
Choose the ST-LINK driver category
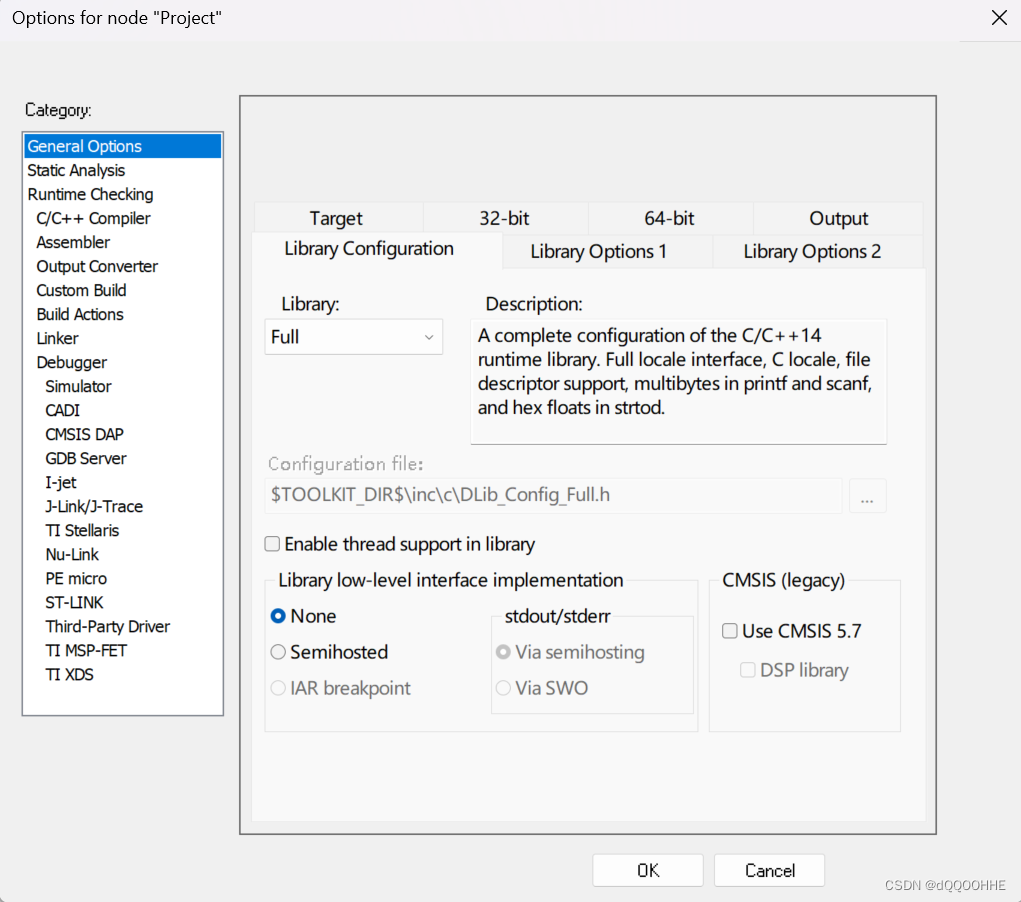pyautogui.click(x=74, y=602)
